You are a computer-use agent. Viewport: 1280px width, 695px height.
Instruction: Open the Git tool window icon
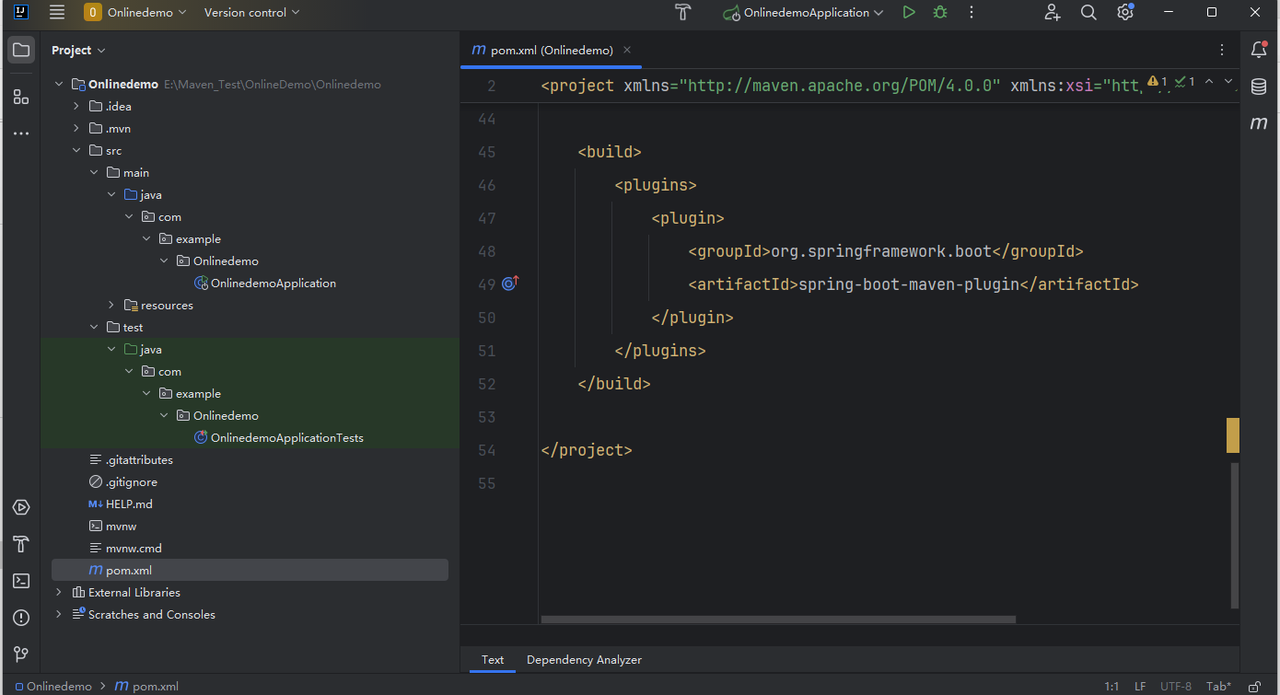point(21,654)
